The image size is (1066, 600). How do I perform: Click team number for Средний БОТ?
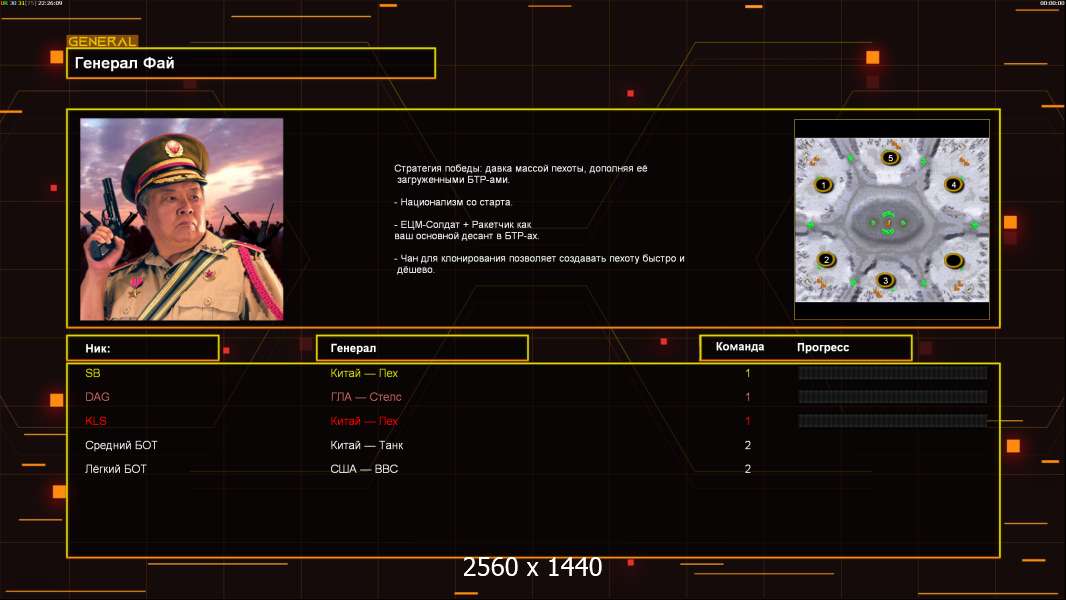[x=748, y=445]
